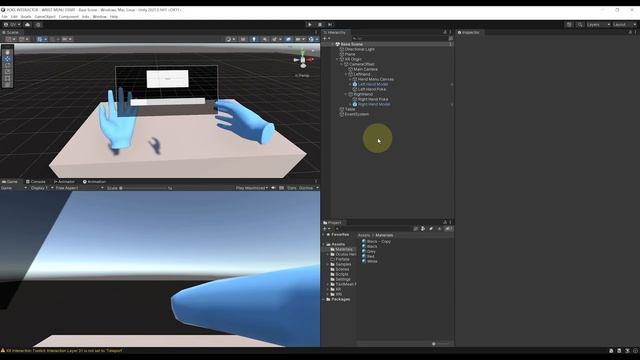The width and height of the screenshot is (640, 360).
Task: Click the version control settings icon
Action: click(38, 24)
